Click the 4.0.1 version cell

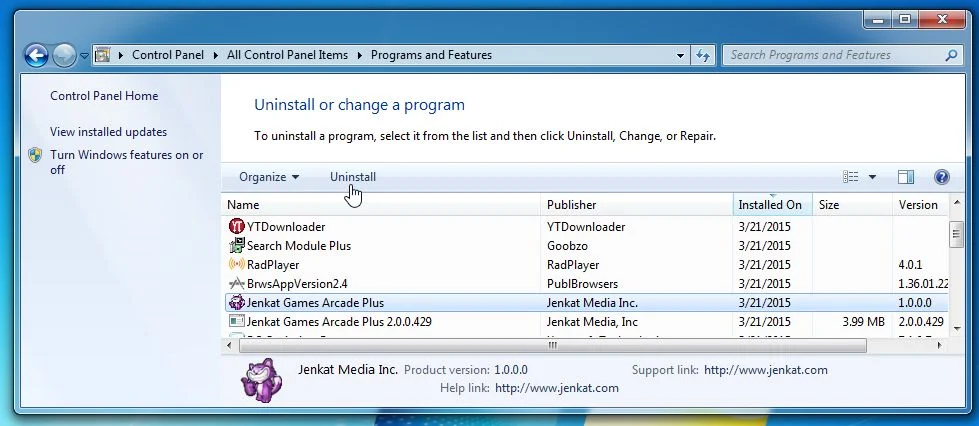click(910, 265)
